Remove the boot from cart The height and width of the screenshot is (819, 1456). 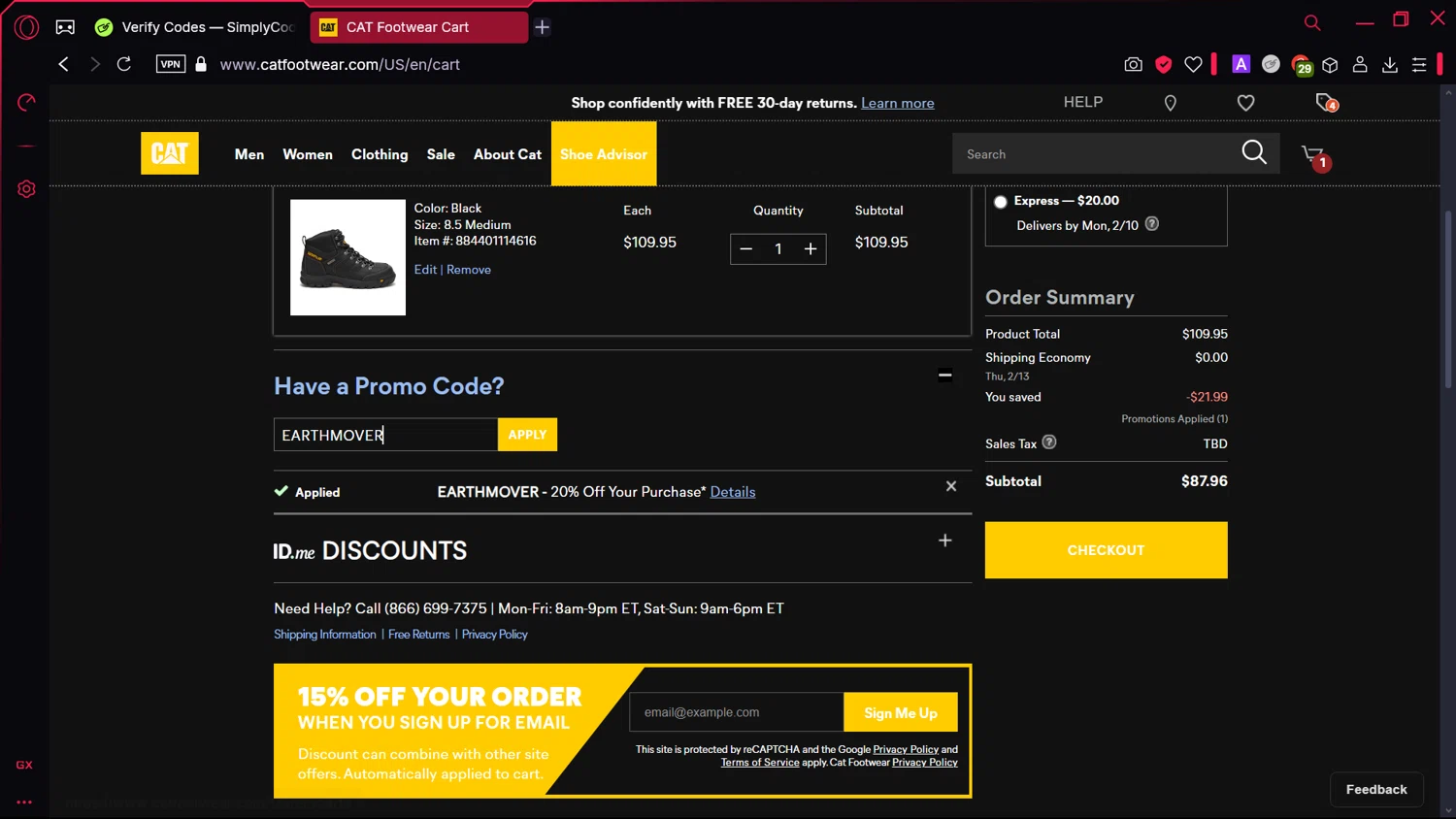(469, 270)
